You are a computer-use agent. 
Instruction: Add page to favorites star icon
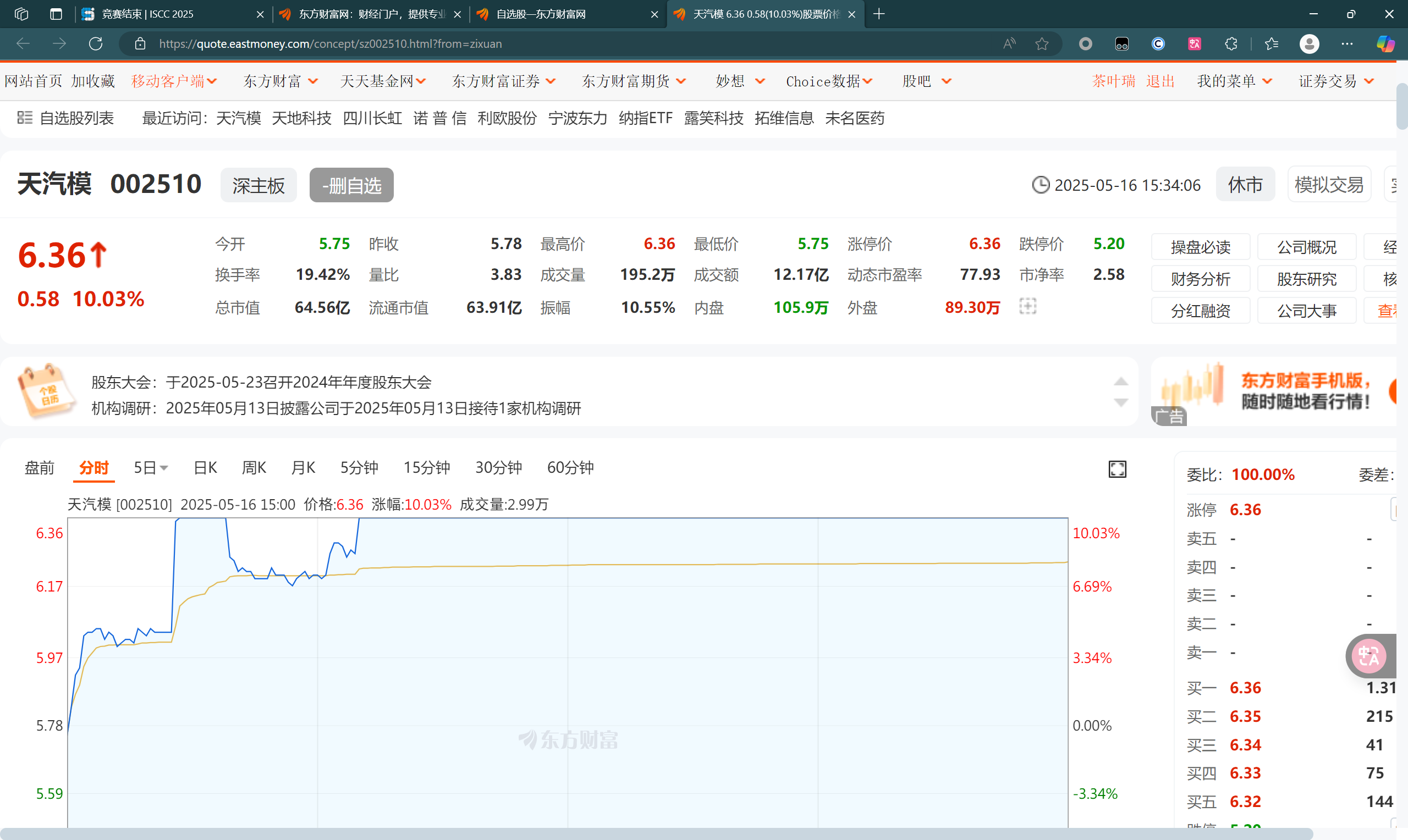coord(1042,43)
